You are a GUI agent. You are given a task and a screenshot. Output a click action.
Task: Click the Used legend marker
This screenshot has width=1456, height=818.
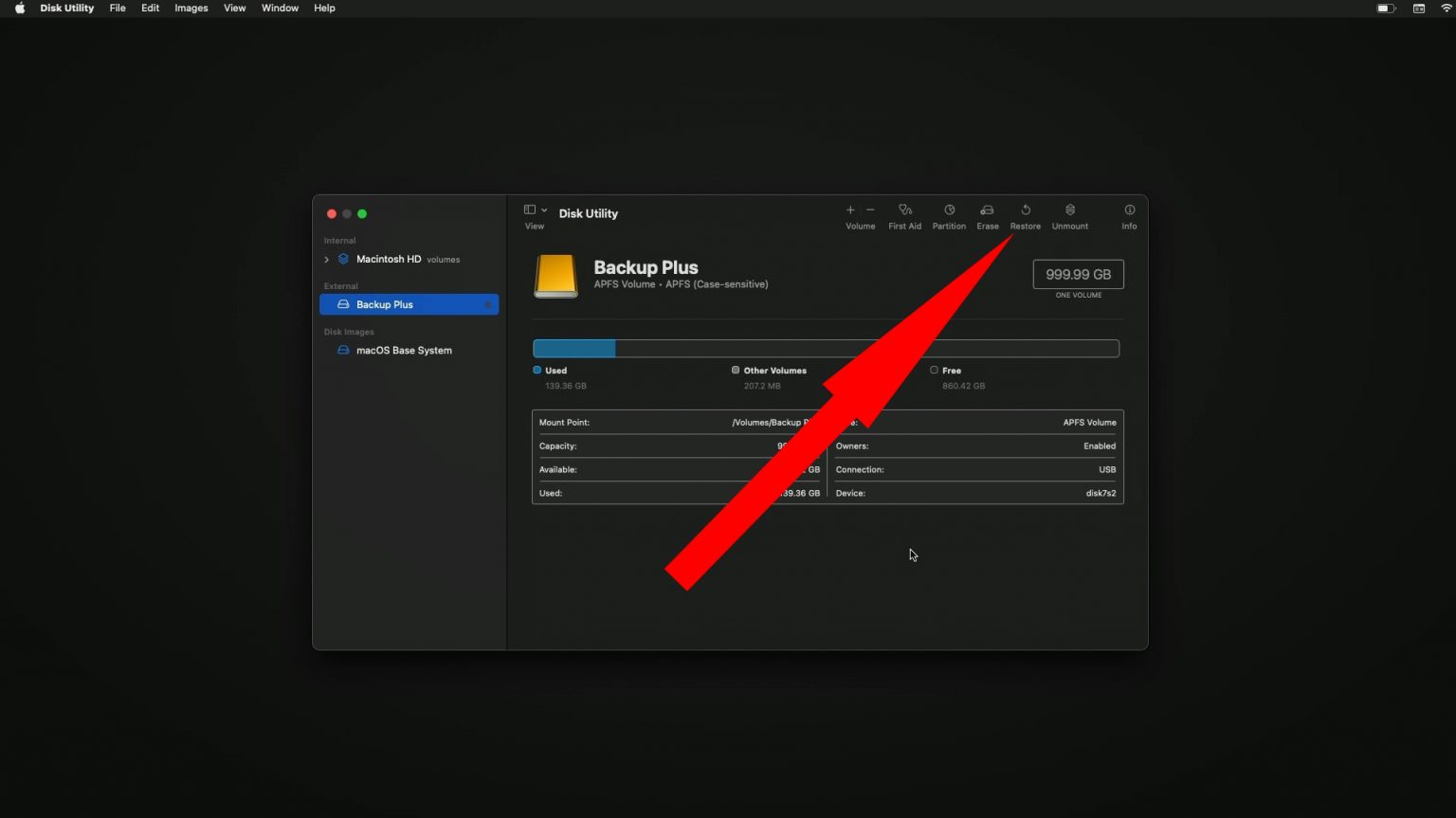538,370
